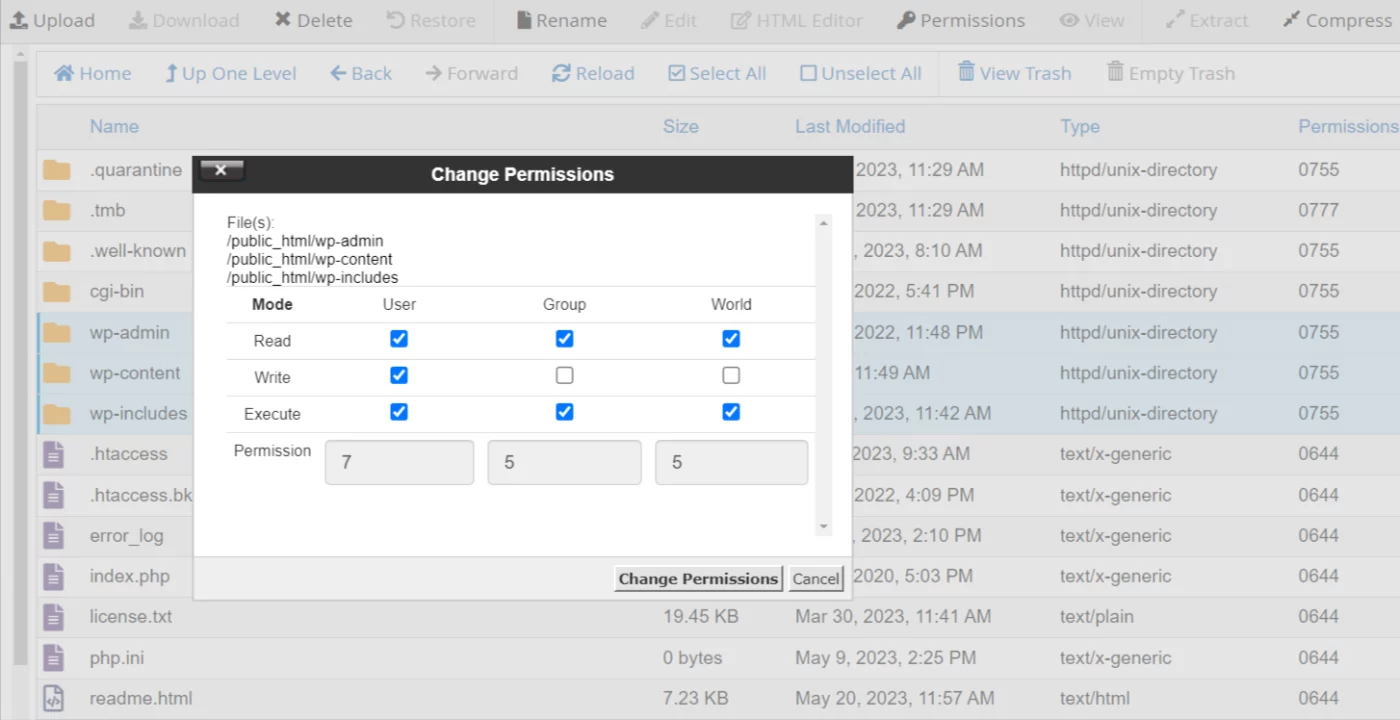This screenshot has height=720, width=1400.
Task: Toggle World Read permission checkbox
Action: [731, 339]
